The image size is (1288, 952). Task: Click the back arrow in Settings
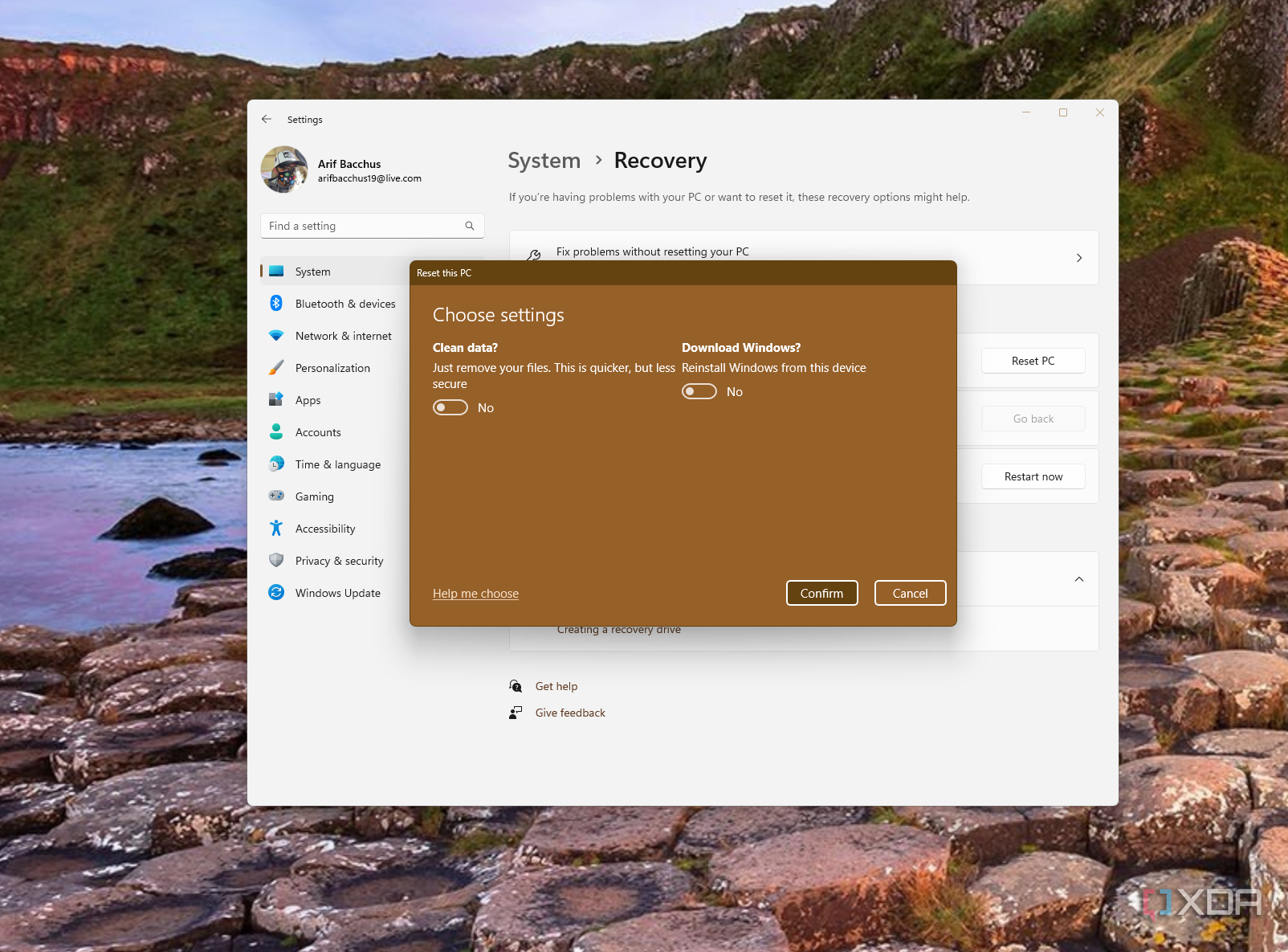[x=266, y=119]
